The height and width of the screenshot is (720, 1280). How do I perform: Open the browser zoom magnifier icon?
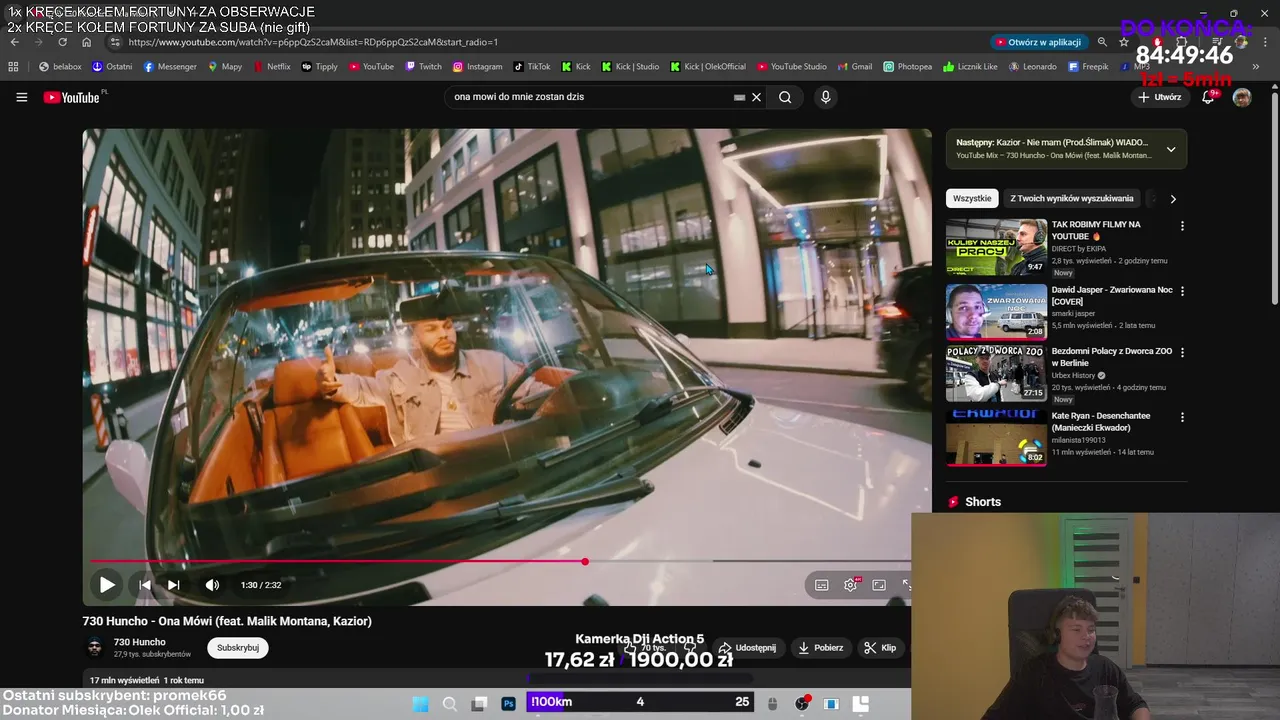1102,42
